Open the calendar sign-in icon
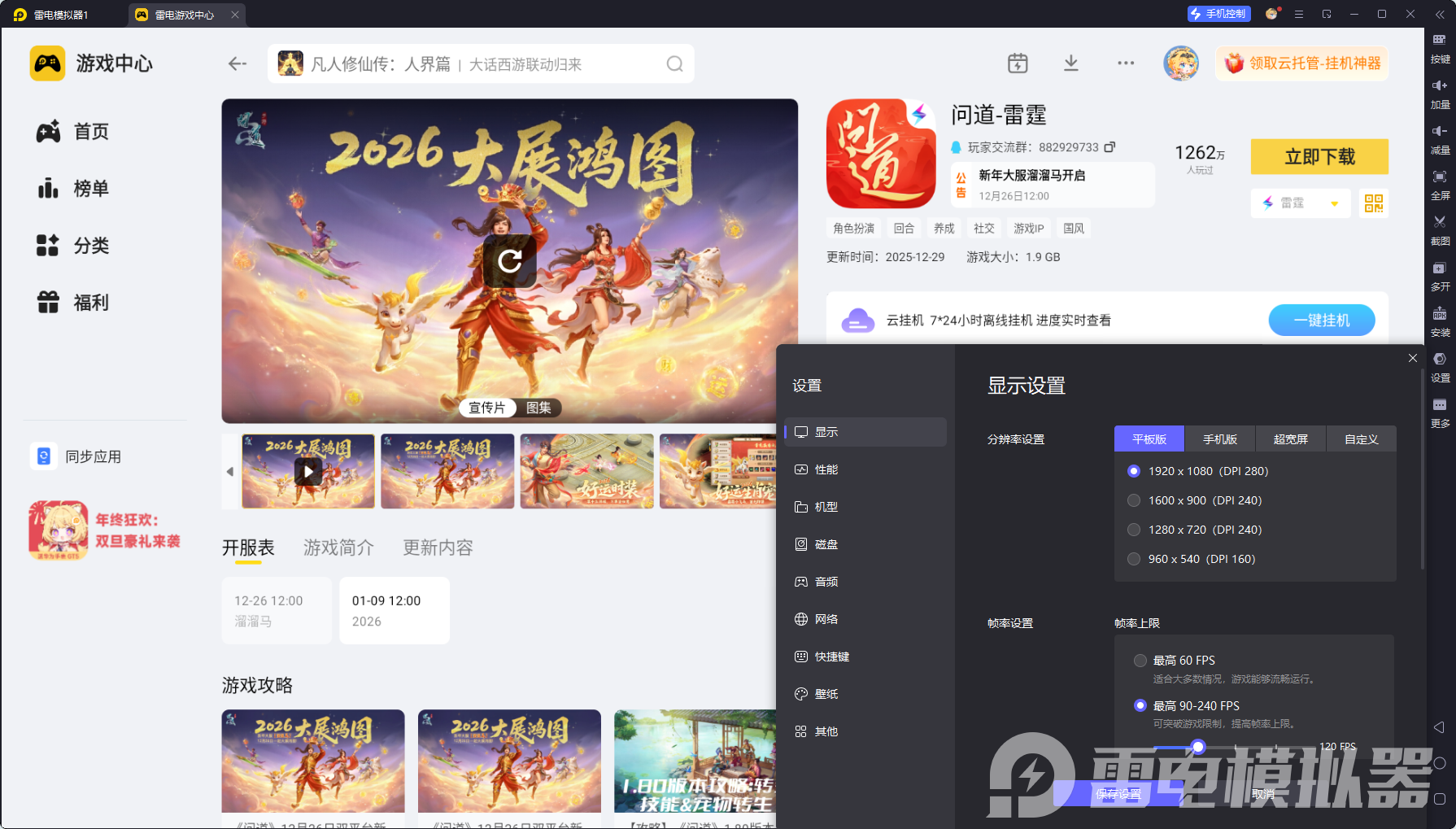1456x829 pixels. point(1018,63)
